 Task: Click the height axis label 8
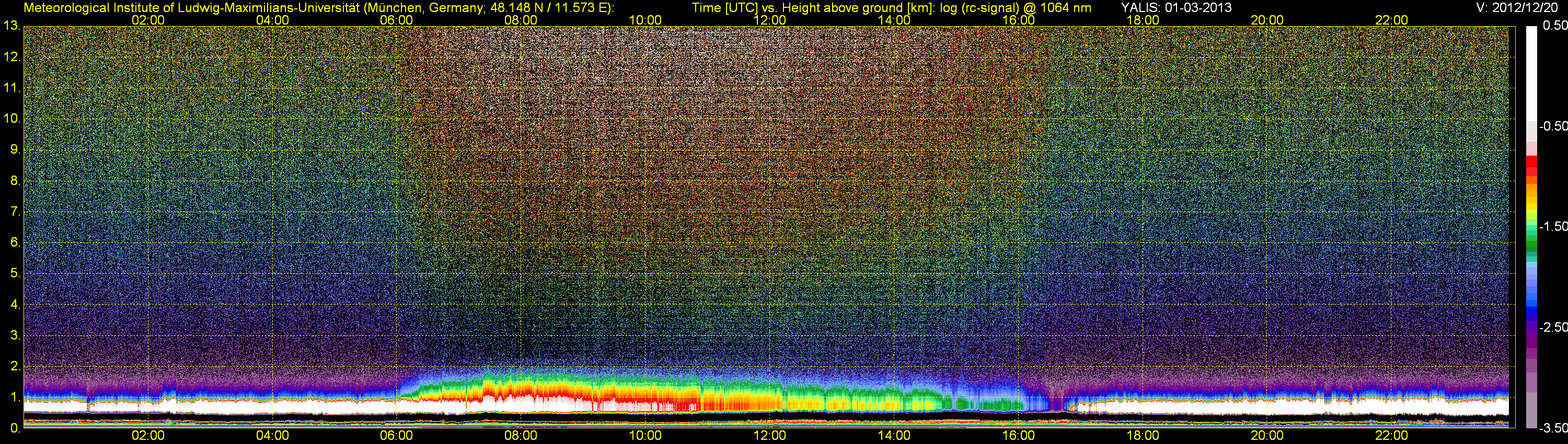click(x=15, y=181)
